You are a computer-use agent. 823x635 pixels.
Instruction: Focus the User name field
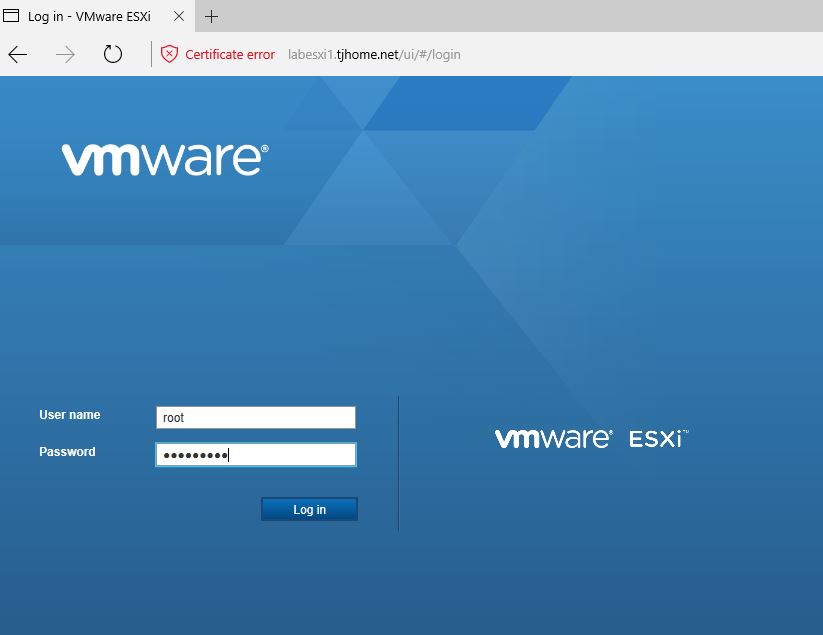pyautogui.click(x=256, y=418)
